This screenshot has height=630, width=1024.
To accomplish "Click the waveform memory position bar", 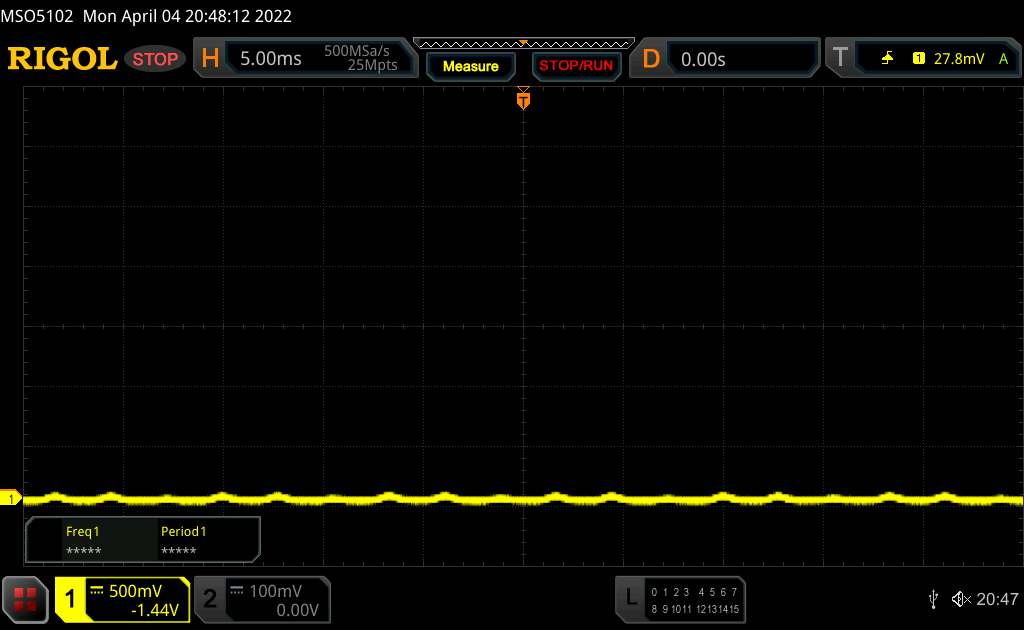I will pyautogui.click(x=524, y=43).
